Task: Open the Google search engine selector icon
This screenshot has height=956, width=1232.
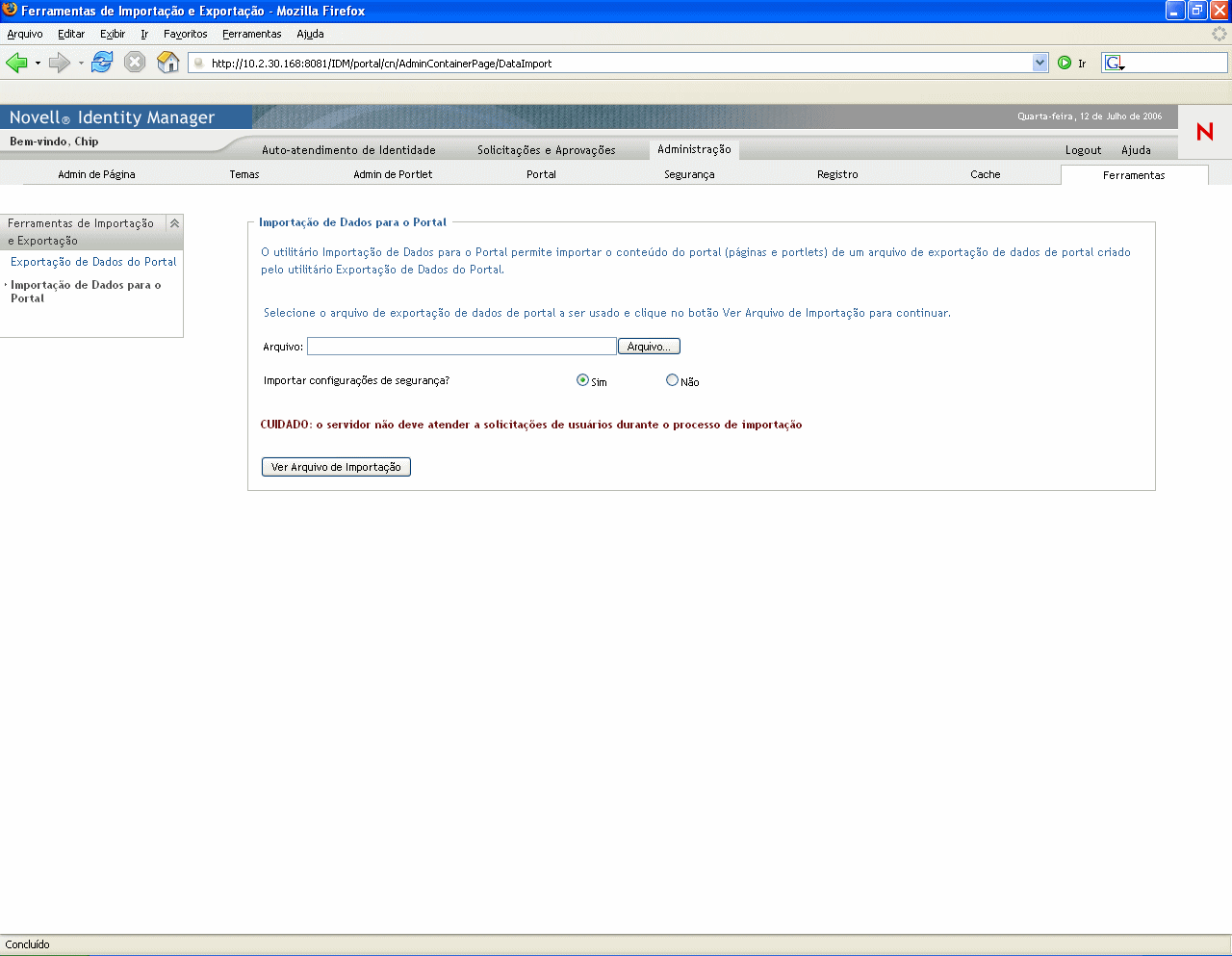Action: [x=1115, y=63]
